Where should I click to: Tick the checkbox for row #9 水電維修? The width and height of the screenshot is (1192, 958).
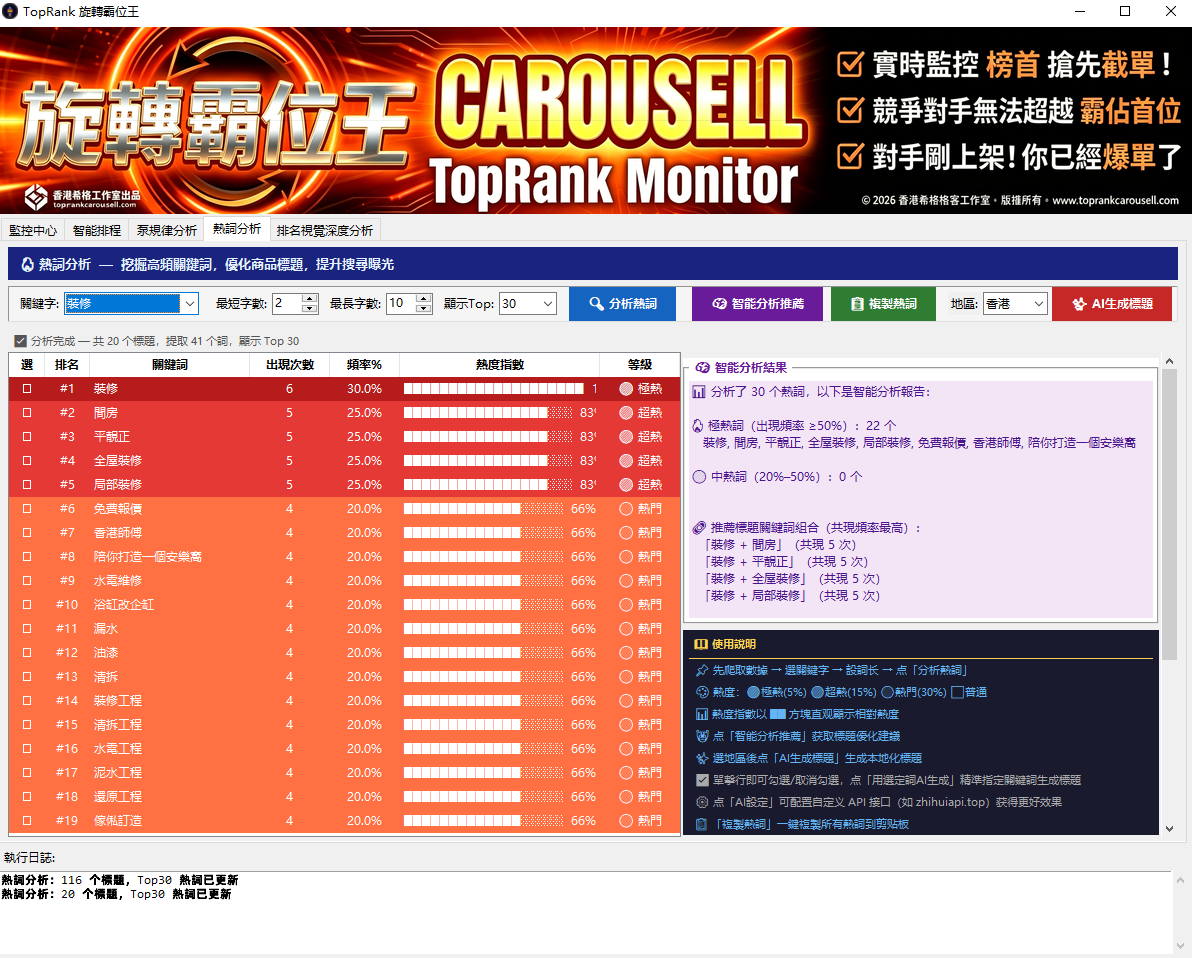coord(27,581)
